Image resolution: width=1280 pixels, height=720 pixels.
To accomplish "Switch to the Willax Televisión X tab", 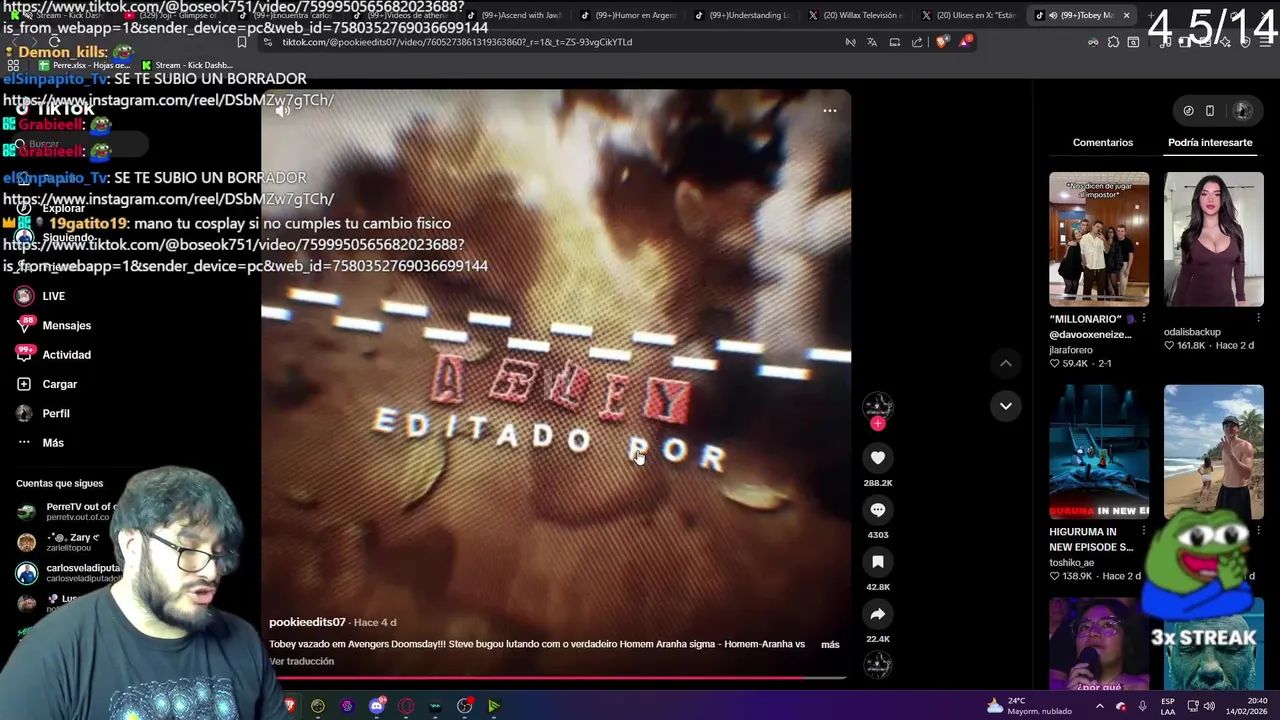I will tap(856, 15).
